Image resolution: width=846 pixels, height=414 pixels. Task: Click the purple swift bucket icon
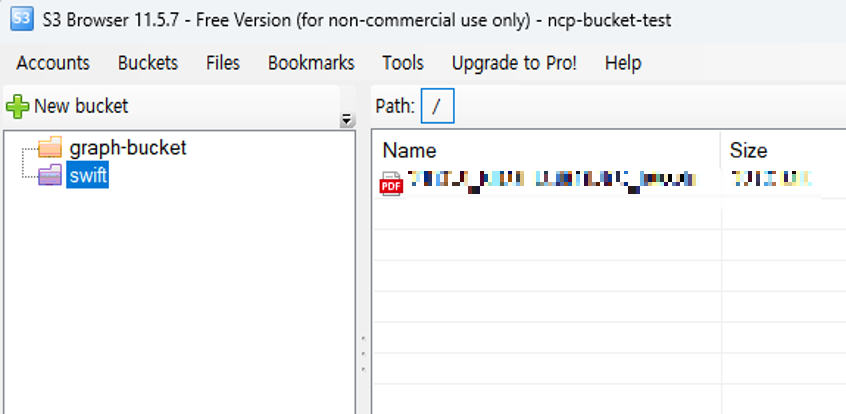coord(50,175)
